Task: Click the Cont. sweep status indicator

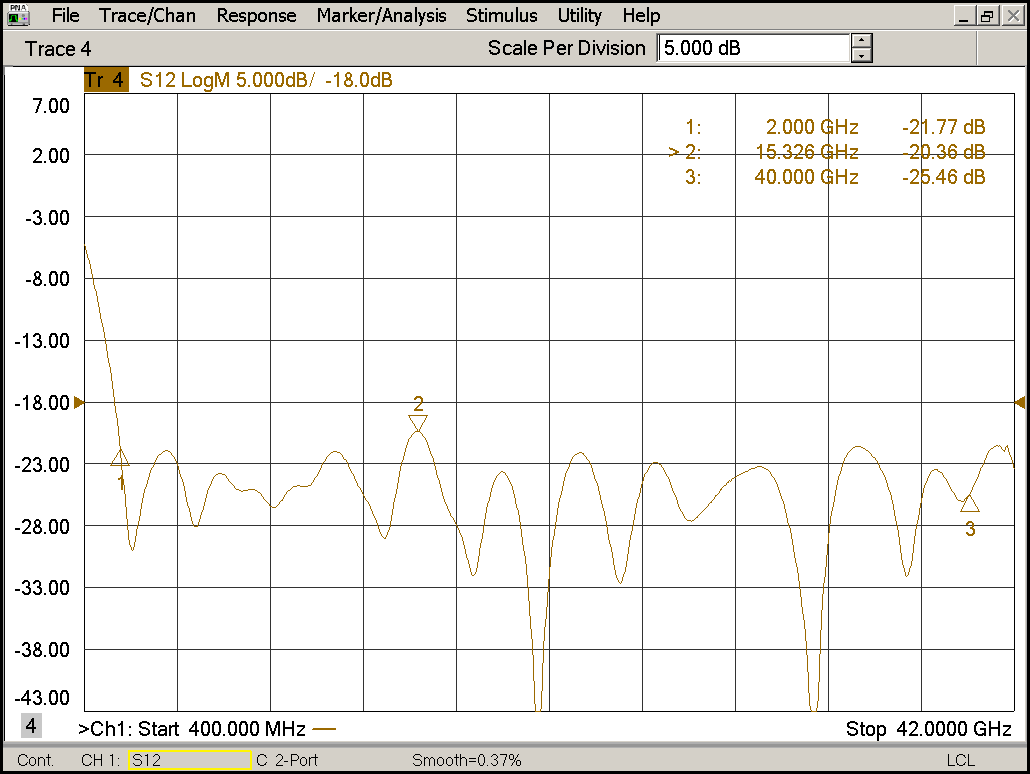Action: (36, 760)
